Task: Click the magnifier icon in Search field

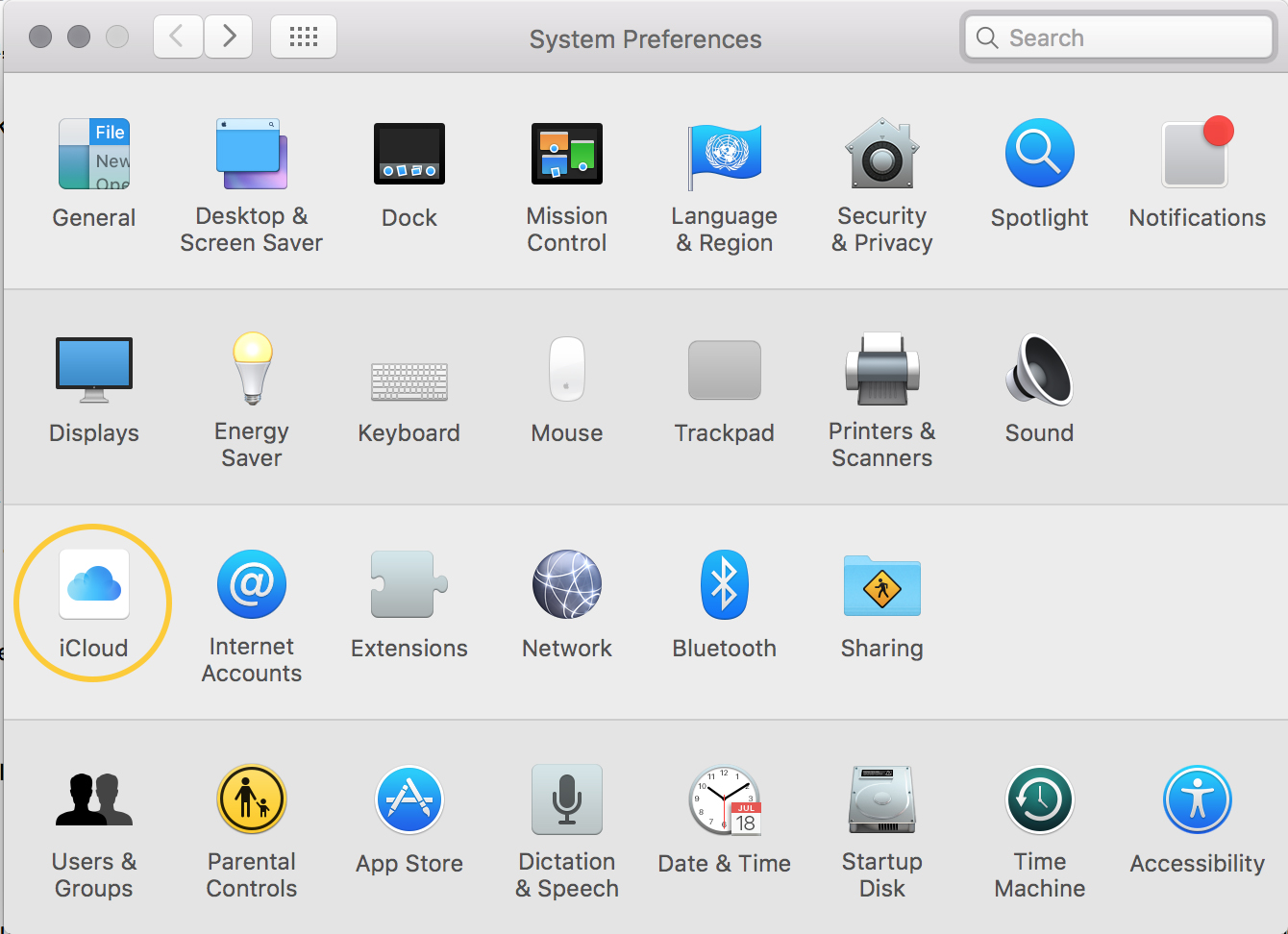Action: click(x=987, y=38)
